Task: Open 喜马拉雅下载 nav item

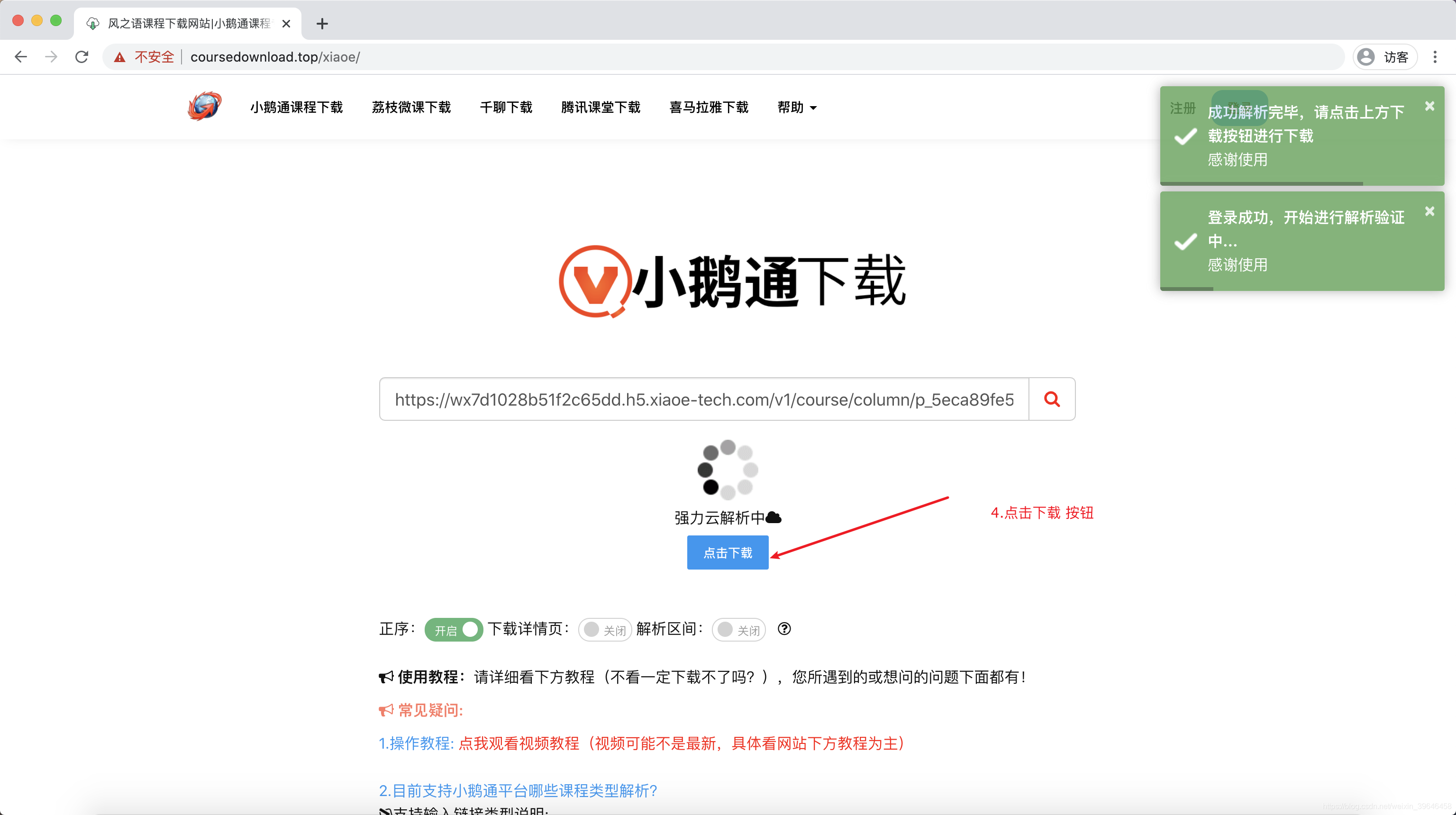Action: click(709, 108)
